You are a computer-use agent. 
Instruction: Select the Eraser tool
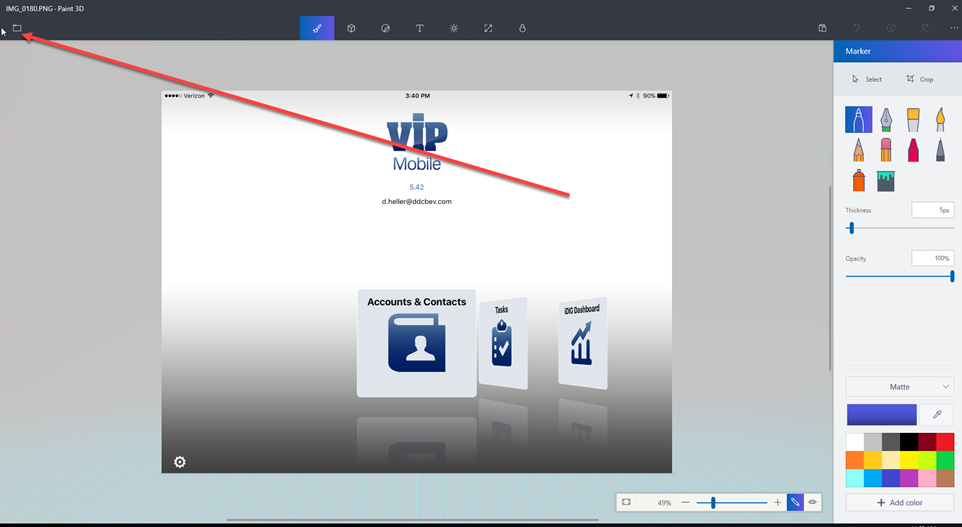(886, 150)
